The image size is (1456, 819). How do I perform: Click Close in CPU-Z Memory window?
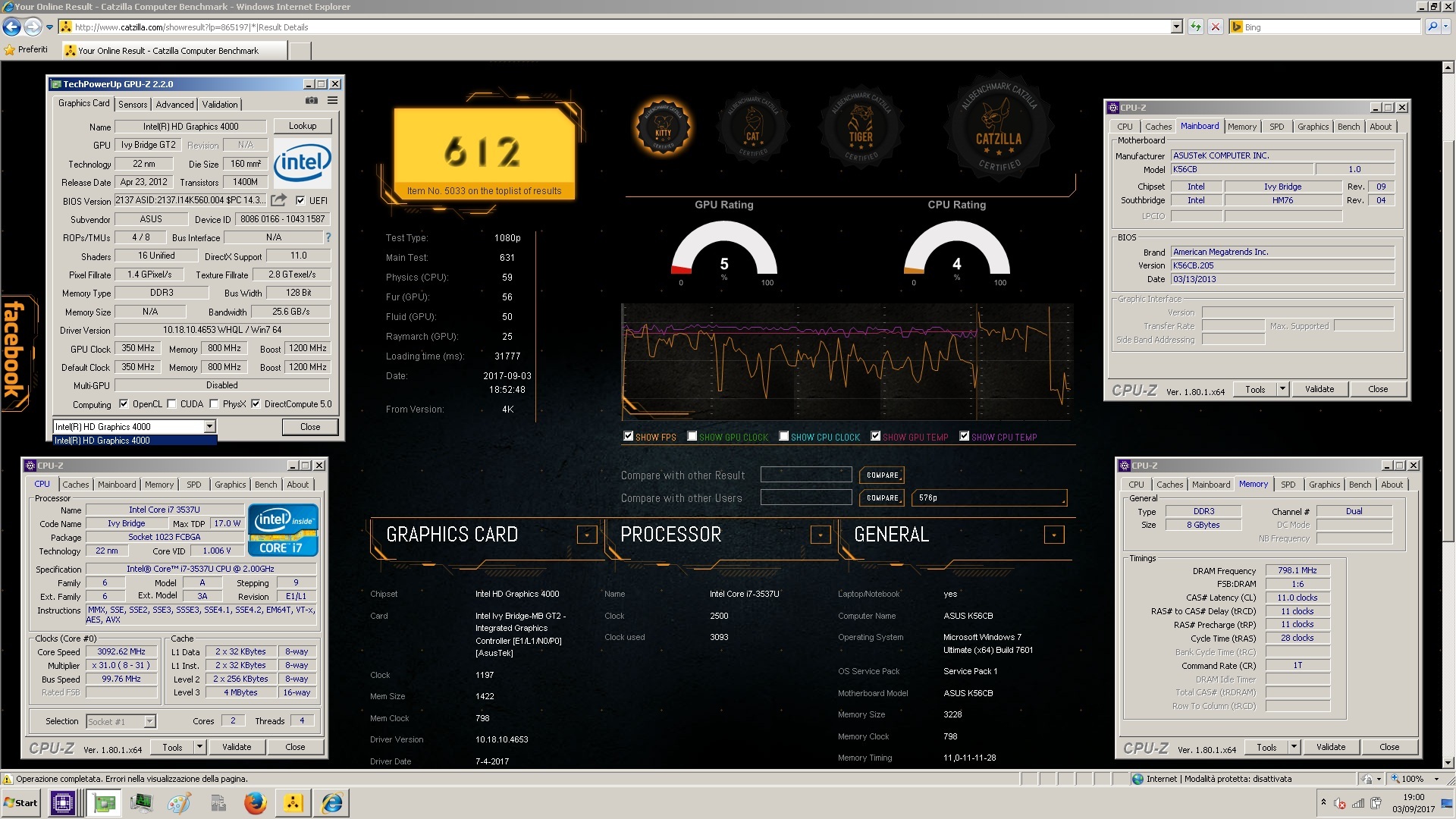point(1389,747)
